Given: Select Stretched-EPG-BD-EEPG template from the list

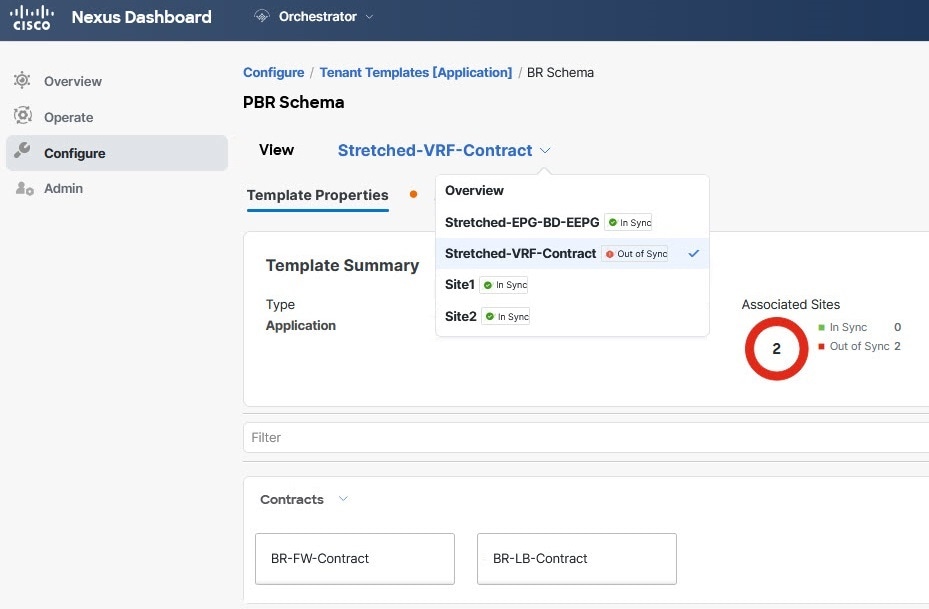Looking at the screenshot, I should 521,222.
